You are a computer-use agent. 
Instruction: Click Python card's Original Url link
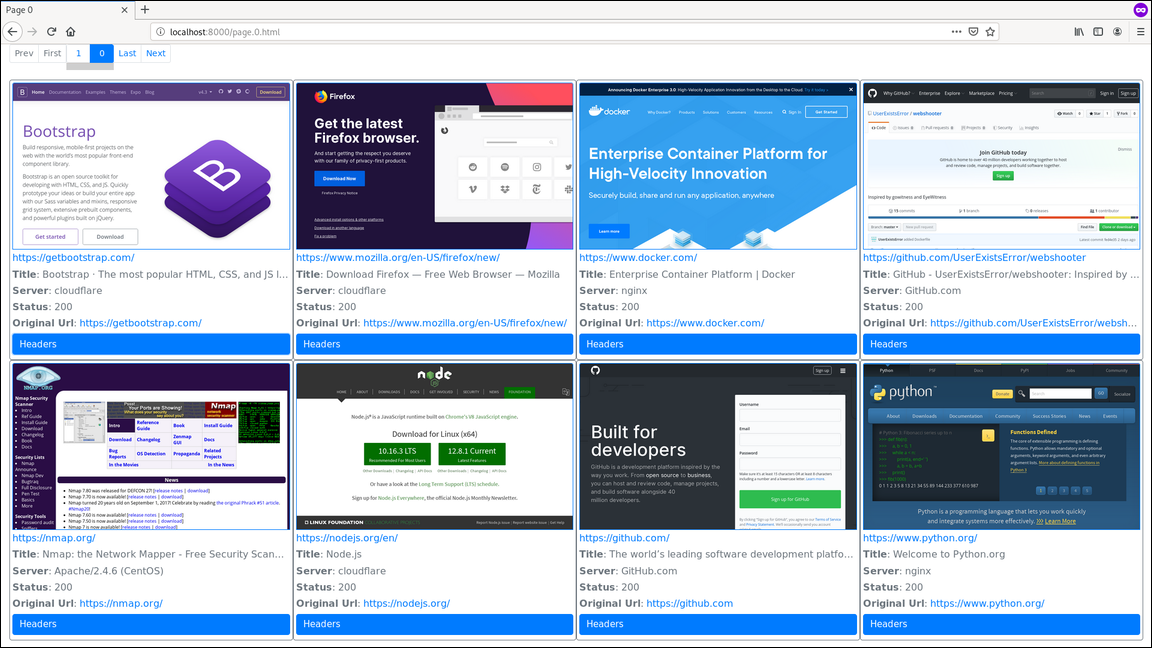click(987, 603)
